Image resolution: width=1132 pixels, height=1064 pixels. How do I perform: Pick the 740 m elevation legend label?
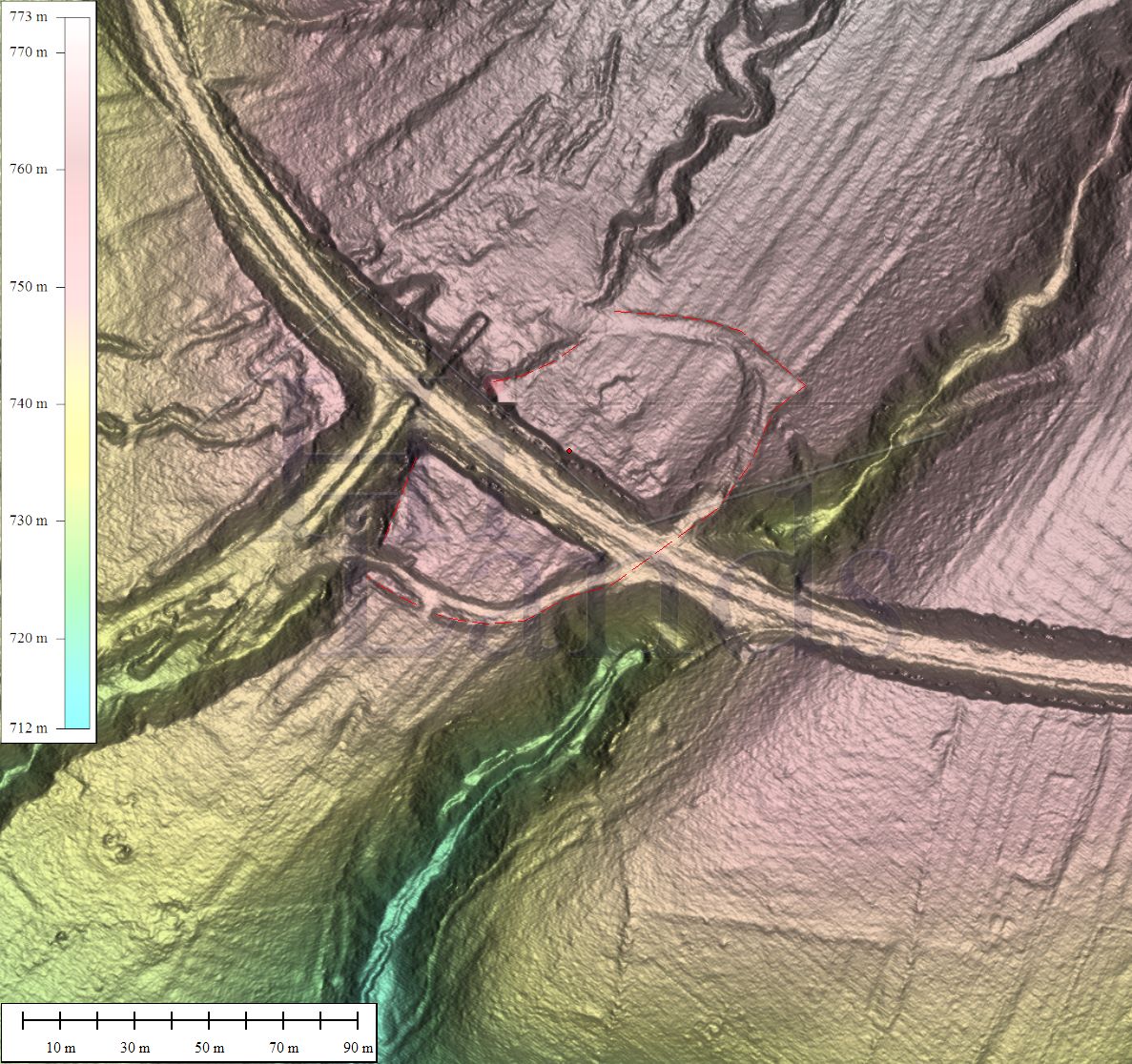[x=27, y=404]
